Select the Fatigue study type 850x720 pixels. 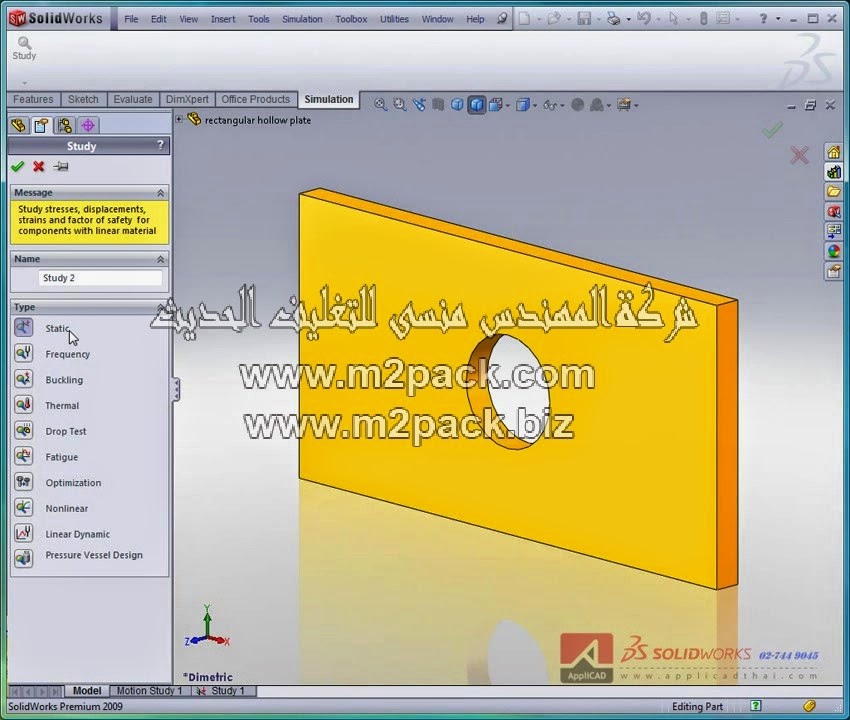(x=61, y=457)
